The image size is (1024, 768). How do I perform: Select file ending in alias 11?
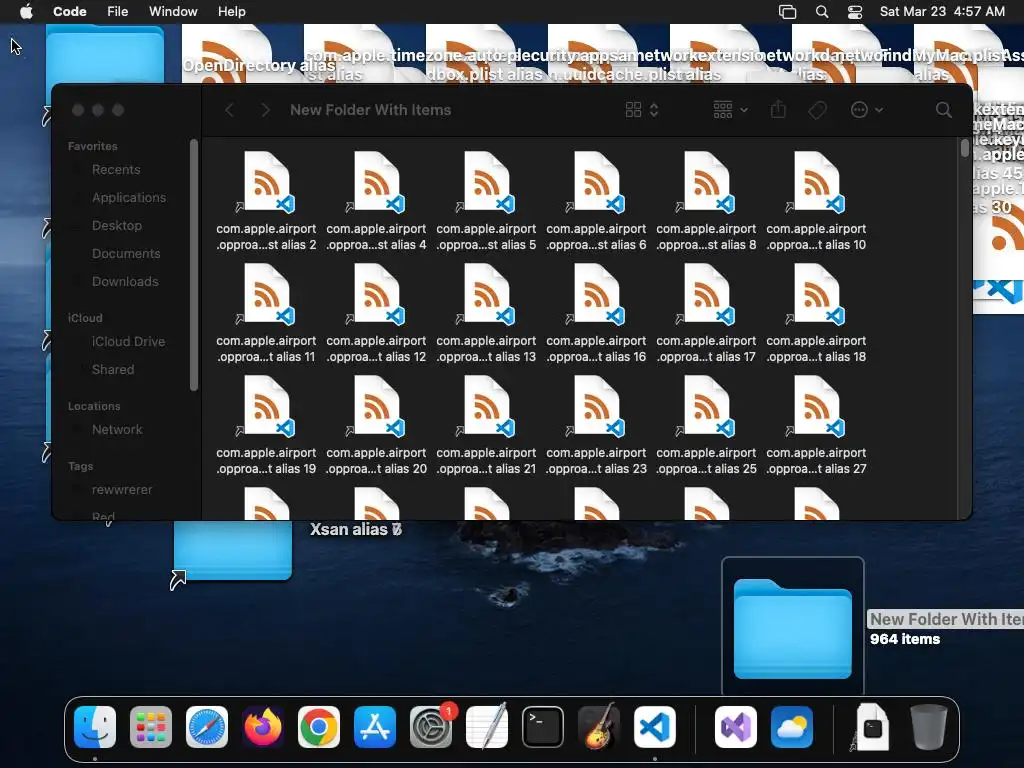[x=266, y=313]
